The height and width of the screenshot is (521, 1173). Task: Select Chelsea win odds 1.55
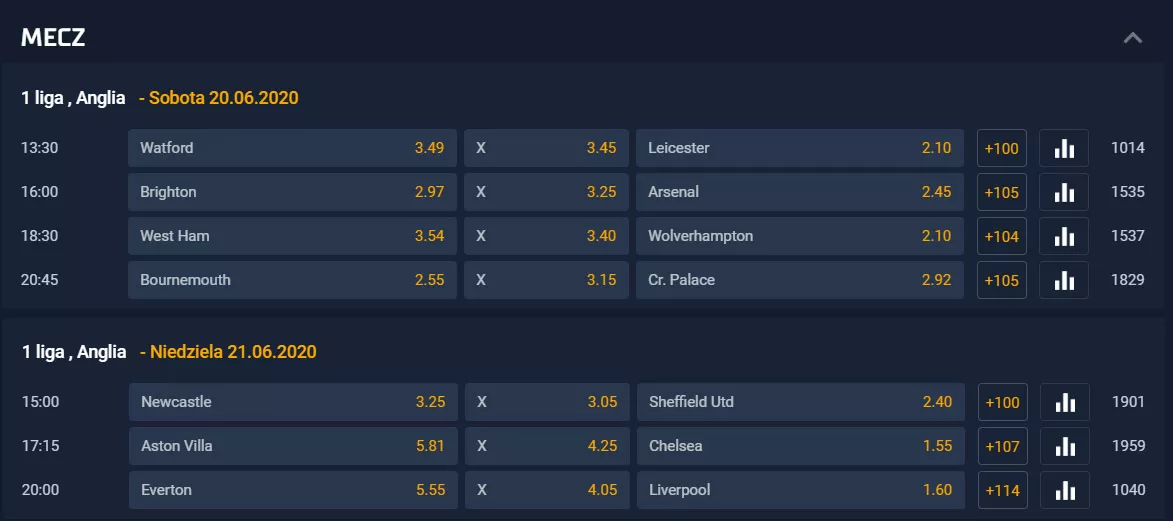tap(800, 446)
